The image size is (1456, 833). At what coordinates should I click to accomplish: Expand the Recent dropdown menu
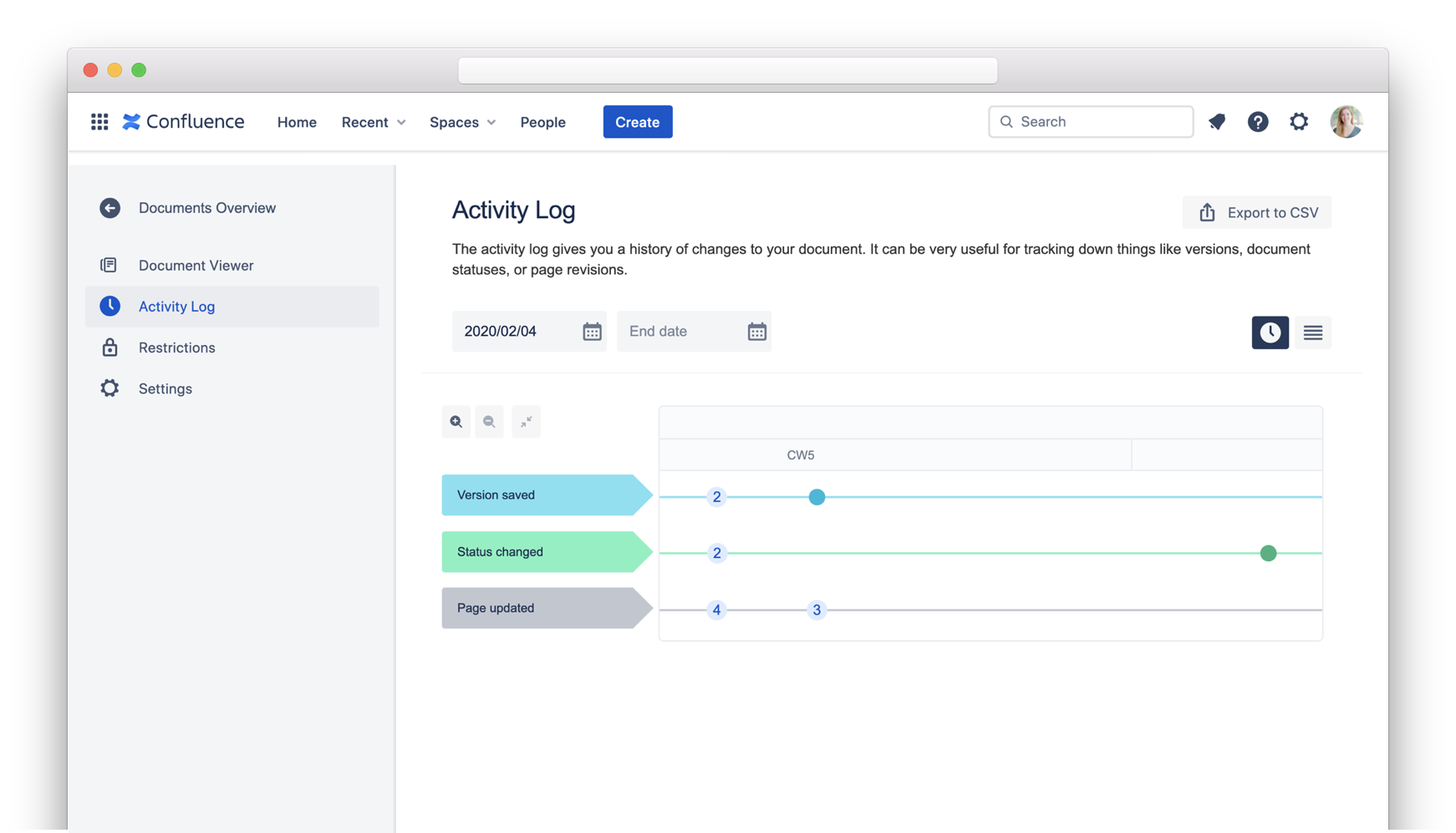click(374, 122)
